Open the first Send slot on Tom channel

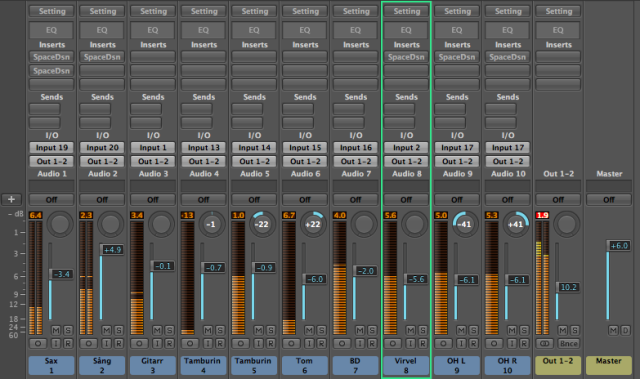pyautogui.click(x=298, y=109)
